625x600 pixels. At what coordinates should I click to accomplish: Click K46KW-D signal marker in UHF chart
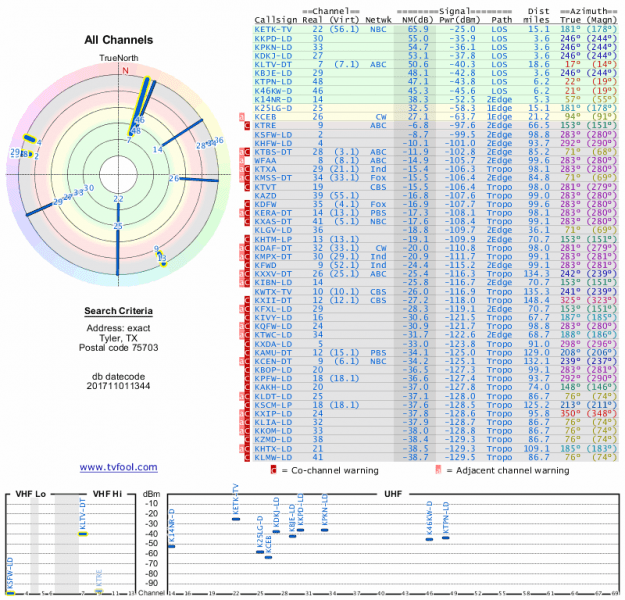point(429,539)
